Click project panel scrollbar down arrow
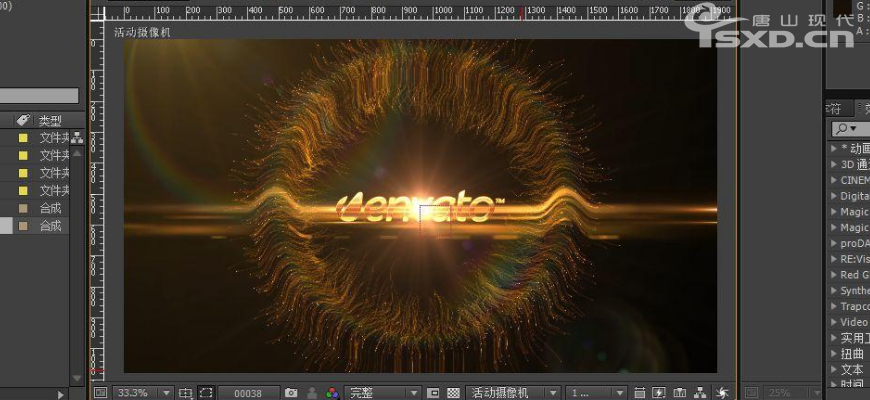 pos(77,378)
